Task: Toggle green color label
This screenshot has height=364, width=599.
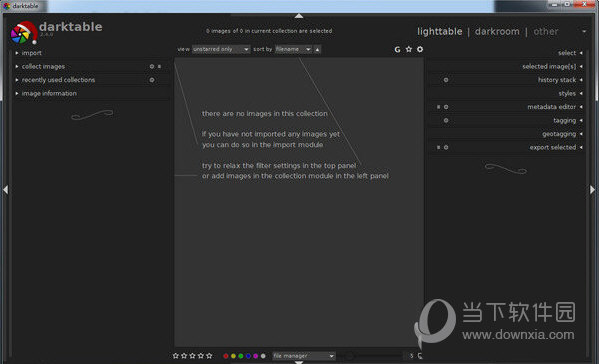Action: pos(241,356)
